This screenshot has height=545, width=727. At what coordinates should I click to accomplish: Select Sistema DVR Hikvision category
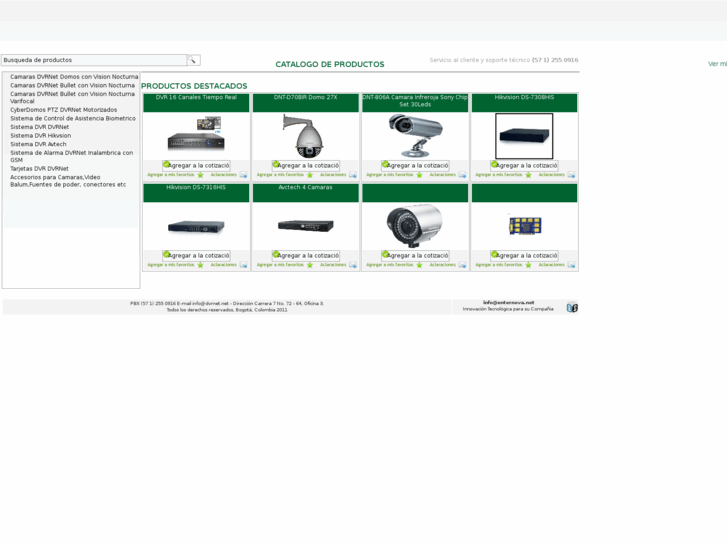tap(40, 135)
